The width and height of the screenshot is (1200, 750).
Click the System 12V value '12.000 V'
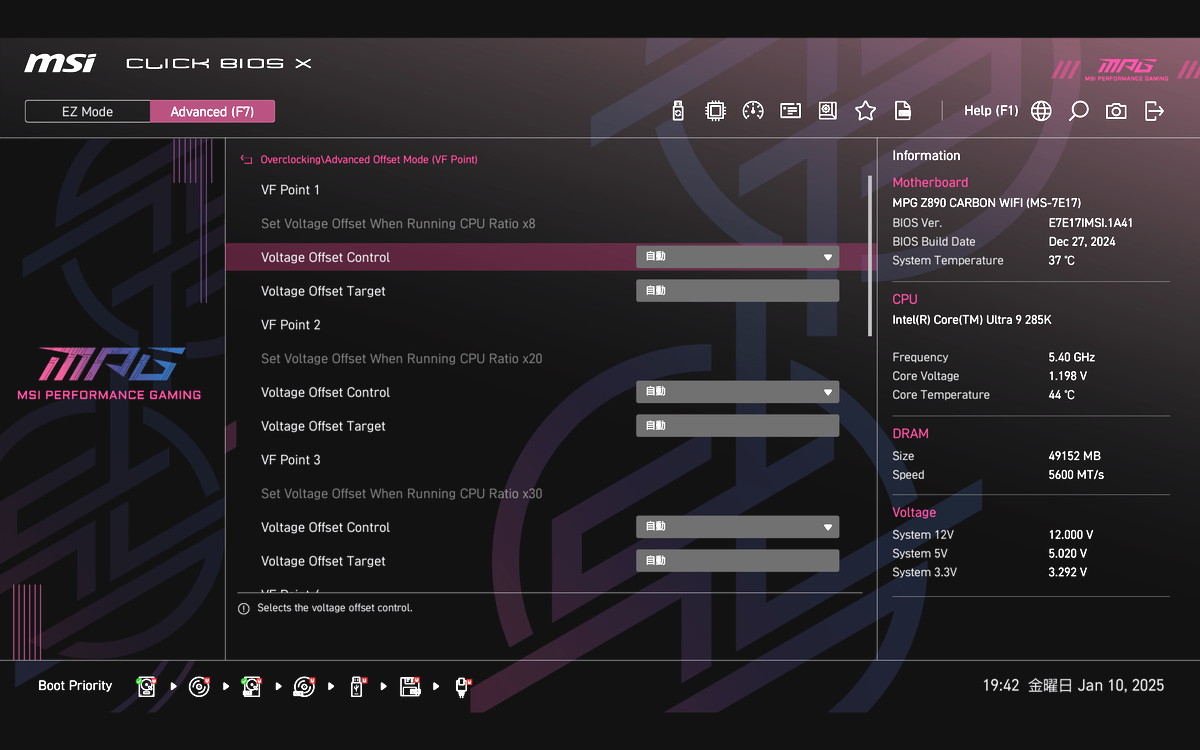tap(1071, 535)
